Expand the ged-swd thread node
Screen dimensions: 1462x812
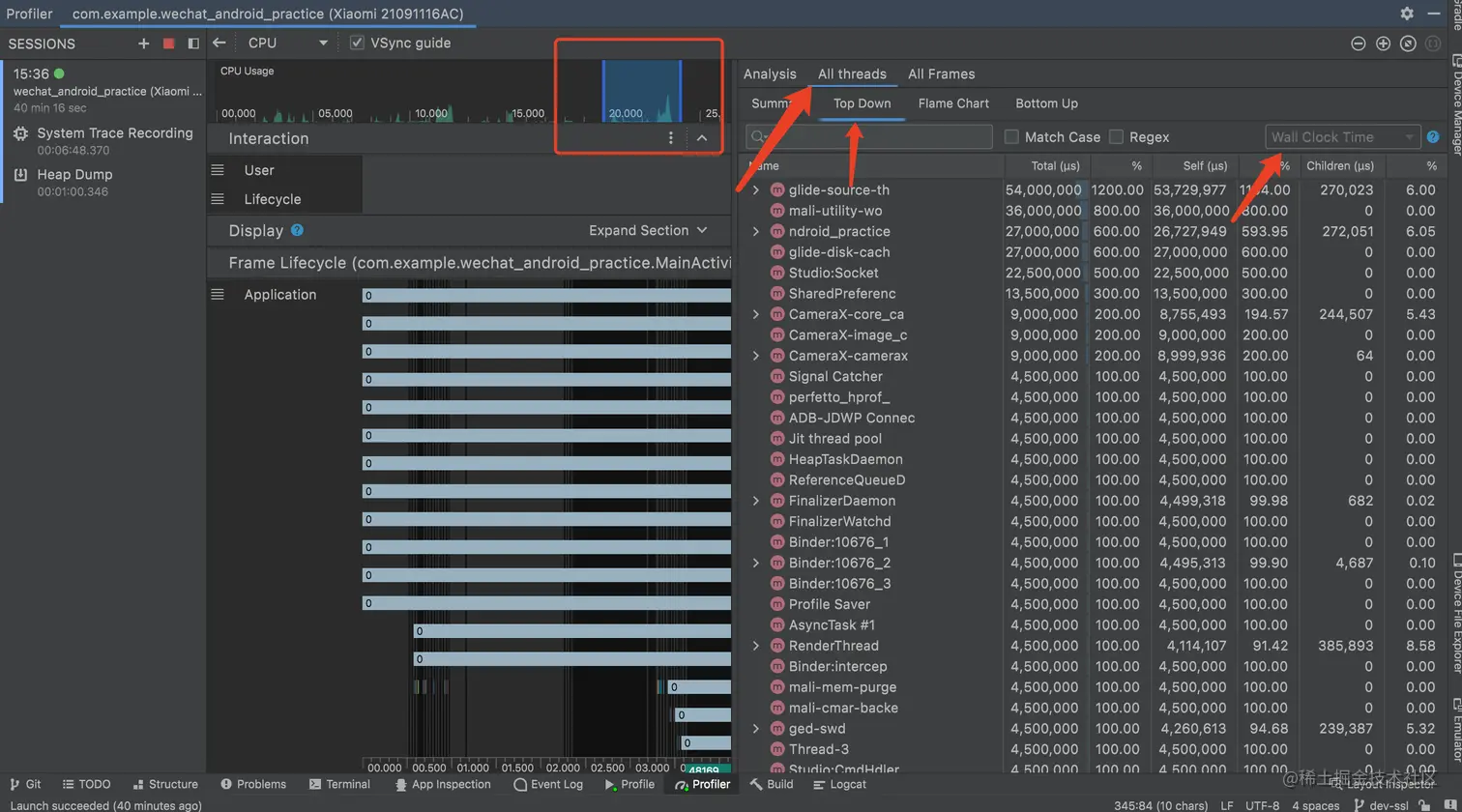point(756,729)
